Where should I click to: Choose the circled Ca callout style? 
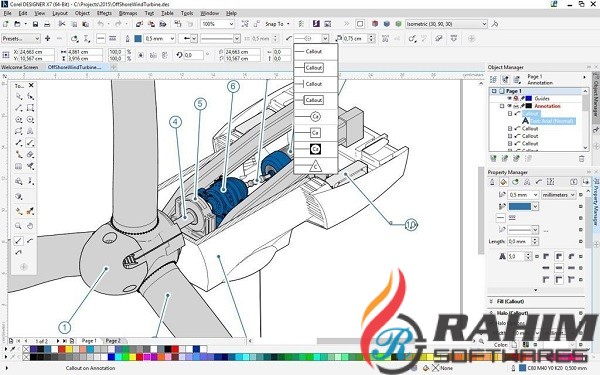point(315,116)
